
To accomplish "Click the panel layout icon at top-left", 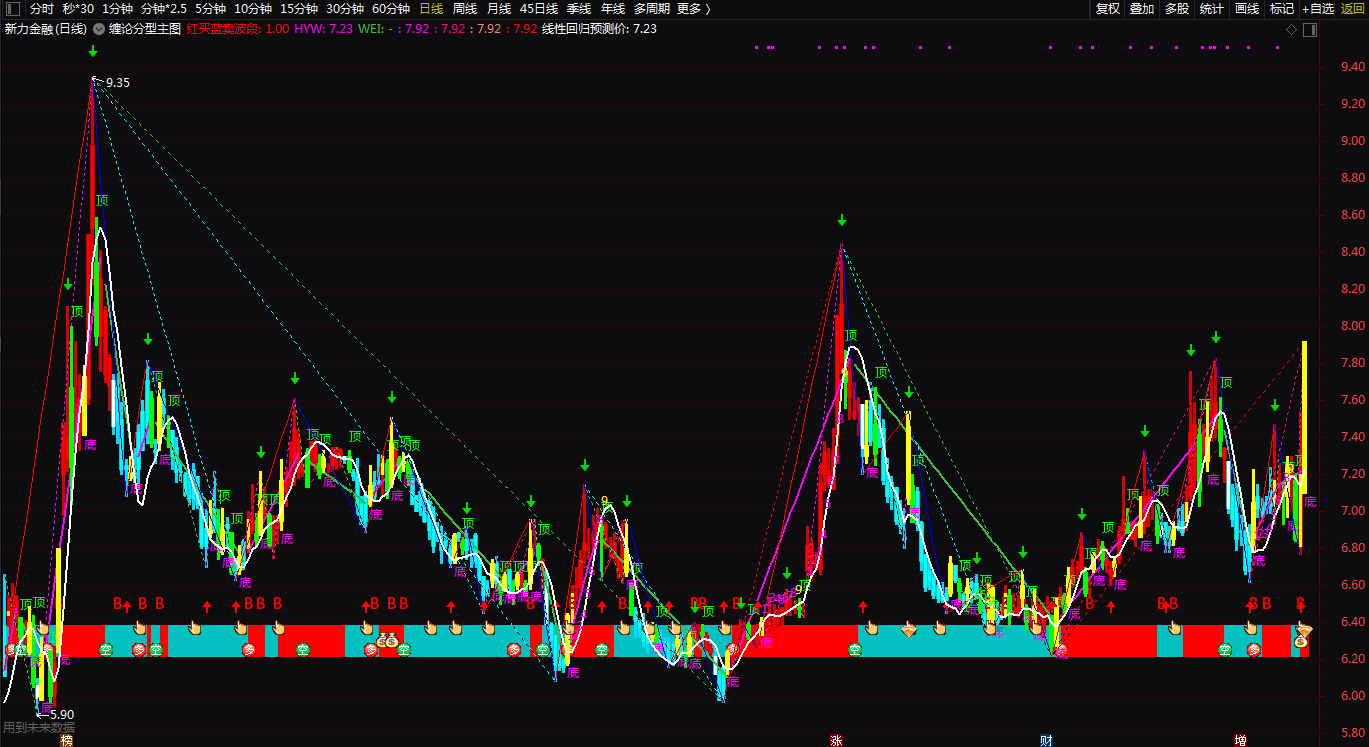I will point(12,9).
